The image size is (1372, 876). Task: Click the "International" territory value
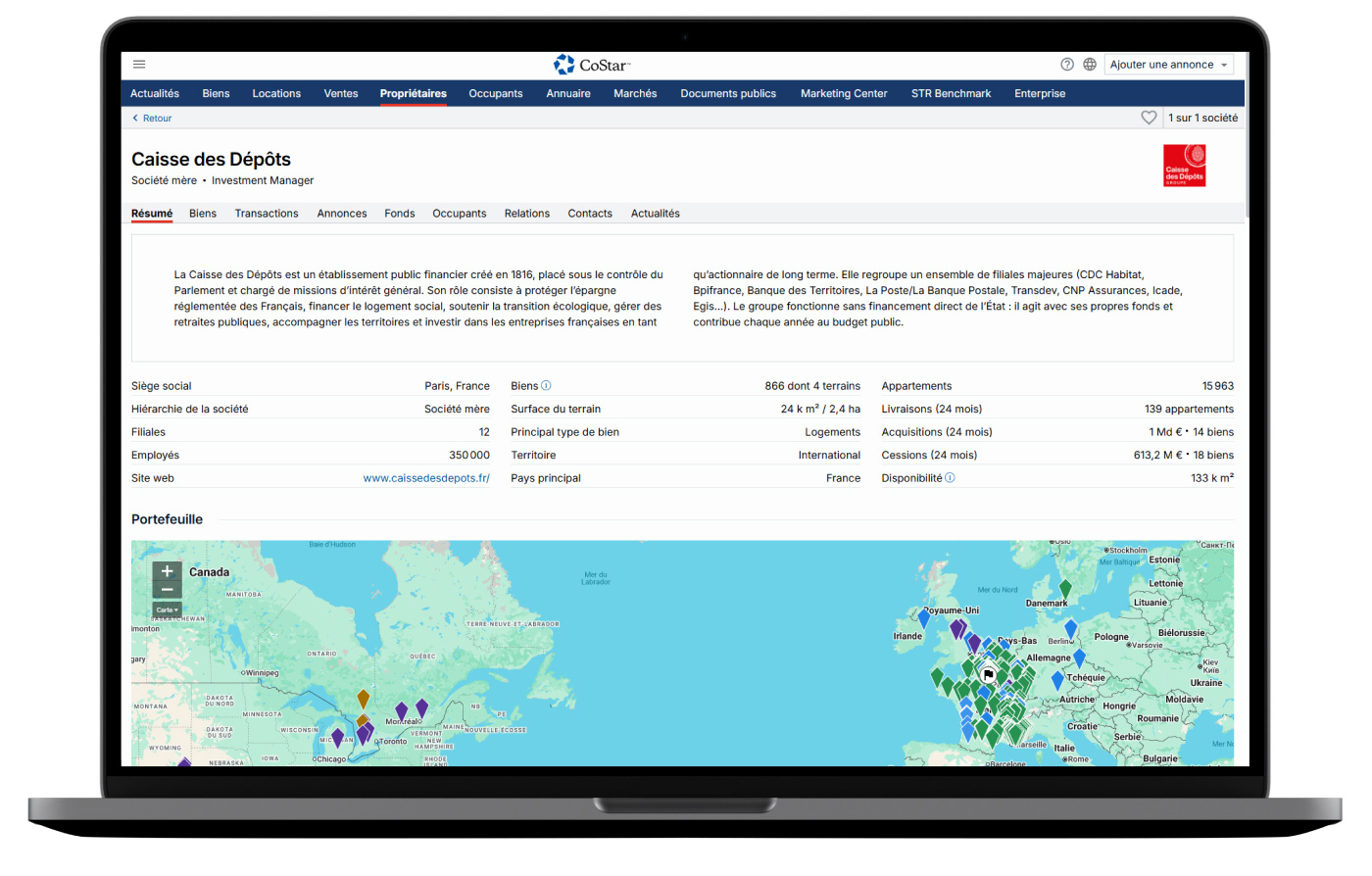click(829, 456)
